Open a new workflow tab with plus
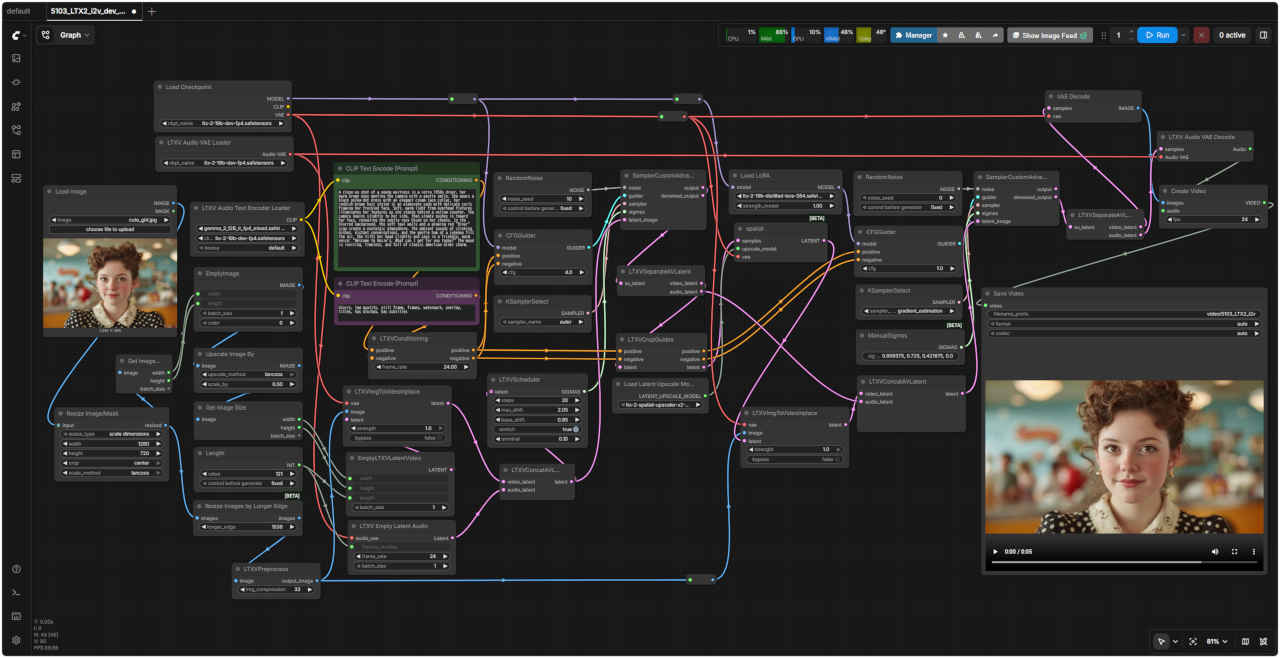1280x658 pixels. [152, 11]
